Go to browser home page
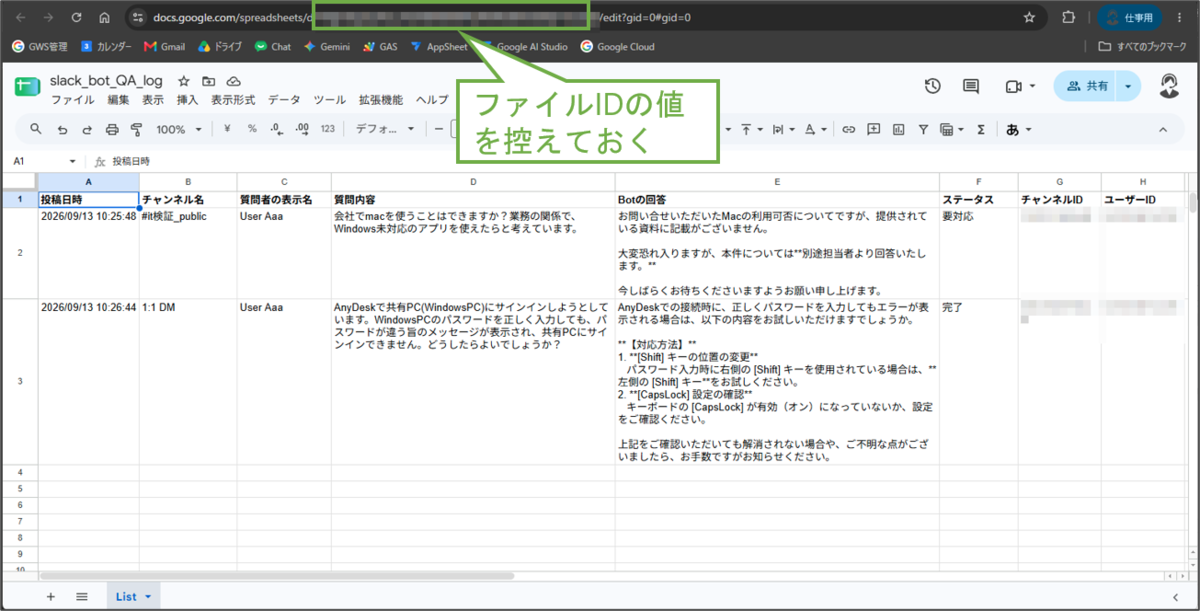Image resolution: width=1200 pixels, height=611 pixels. click(105, 17)
